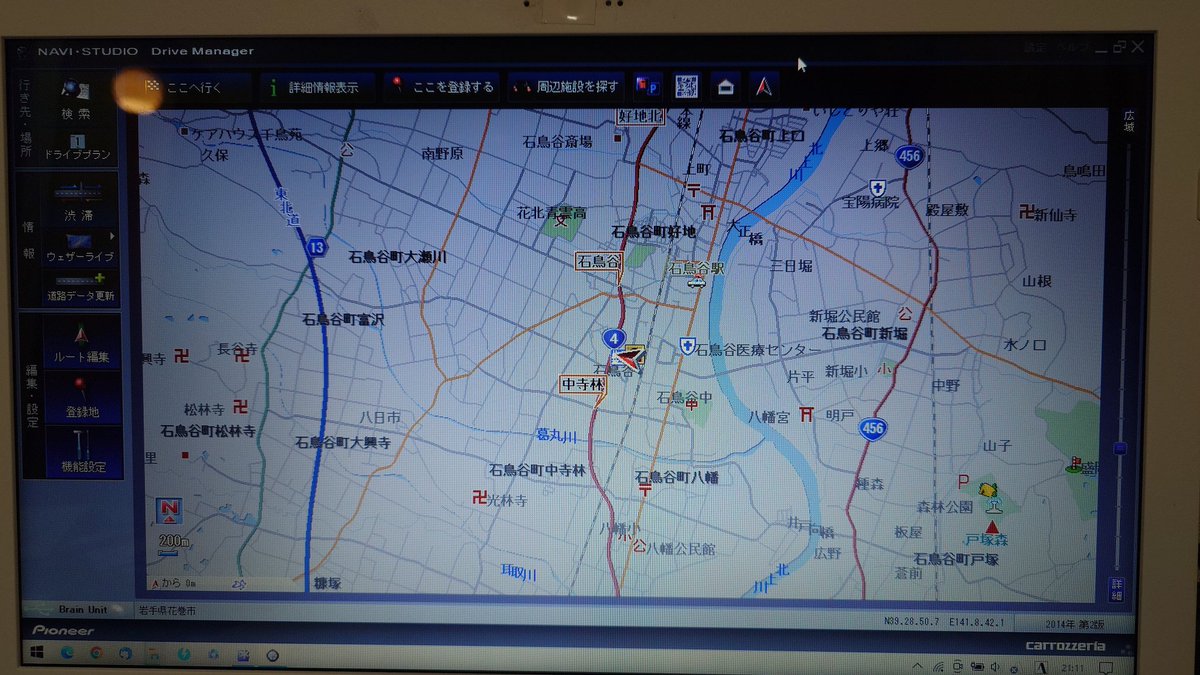This screenshot has width=1200, height=675.
Task: Click the ここへ行く (Go Here) button
Action: point(195,88)
